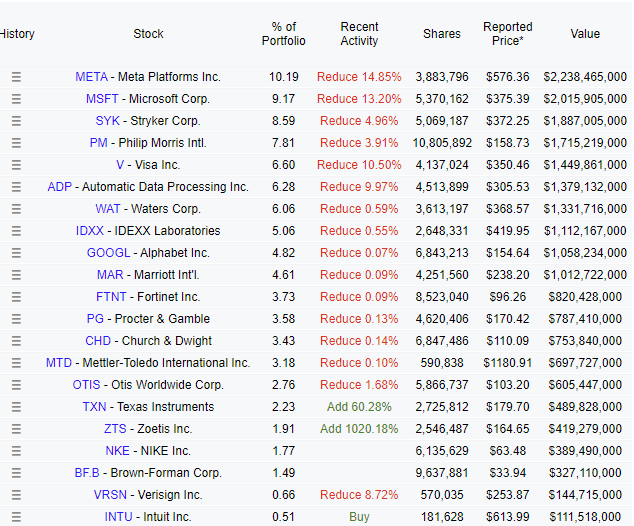Open history icon for INTU row

click(x=16, y=517)
